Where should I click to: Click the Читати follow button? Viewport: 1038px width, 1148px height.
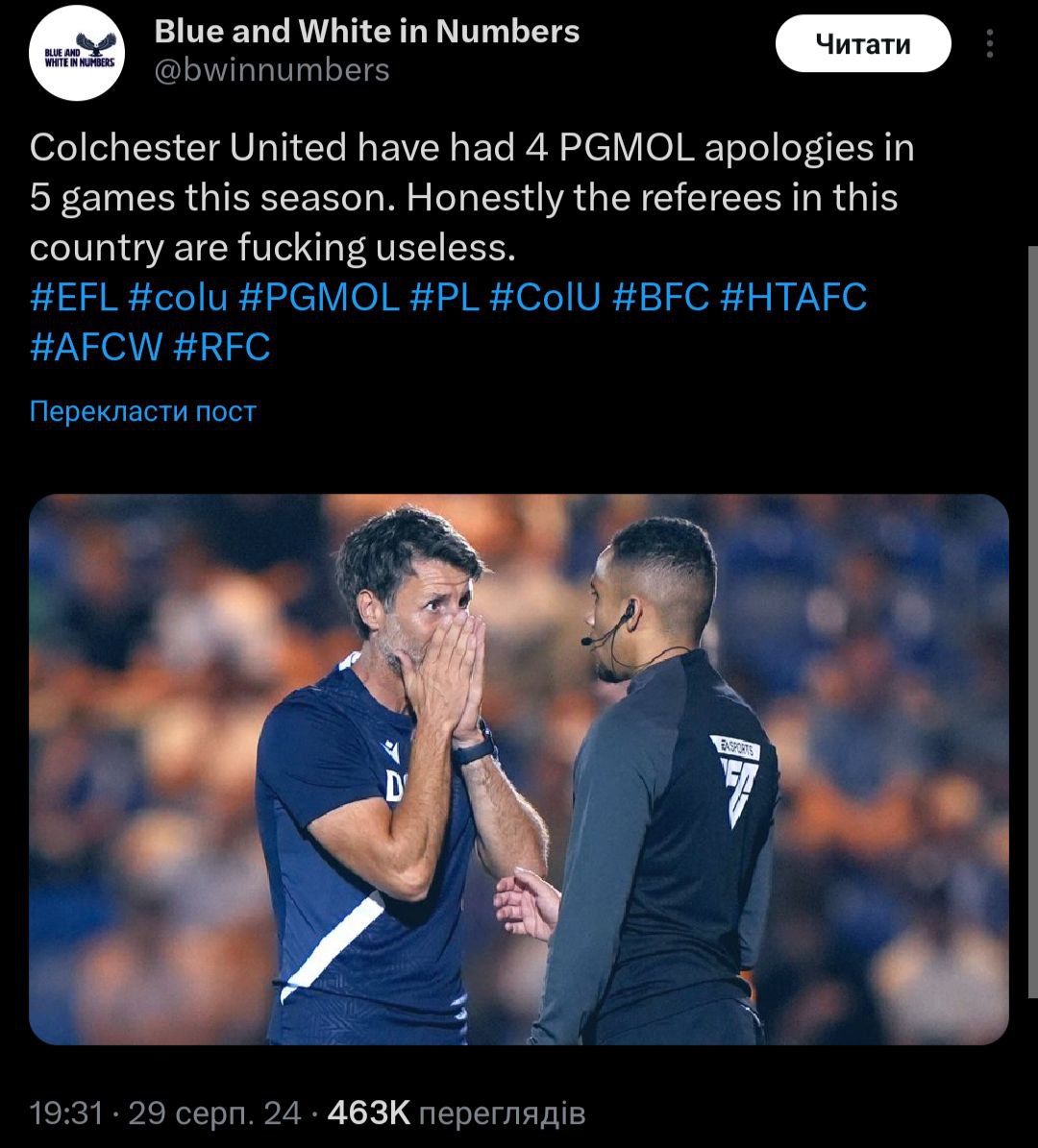point(862,44)
